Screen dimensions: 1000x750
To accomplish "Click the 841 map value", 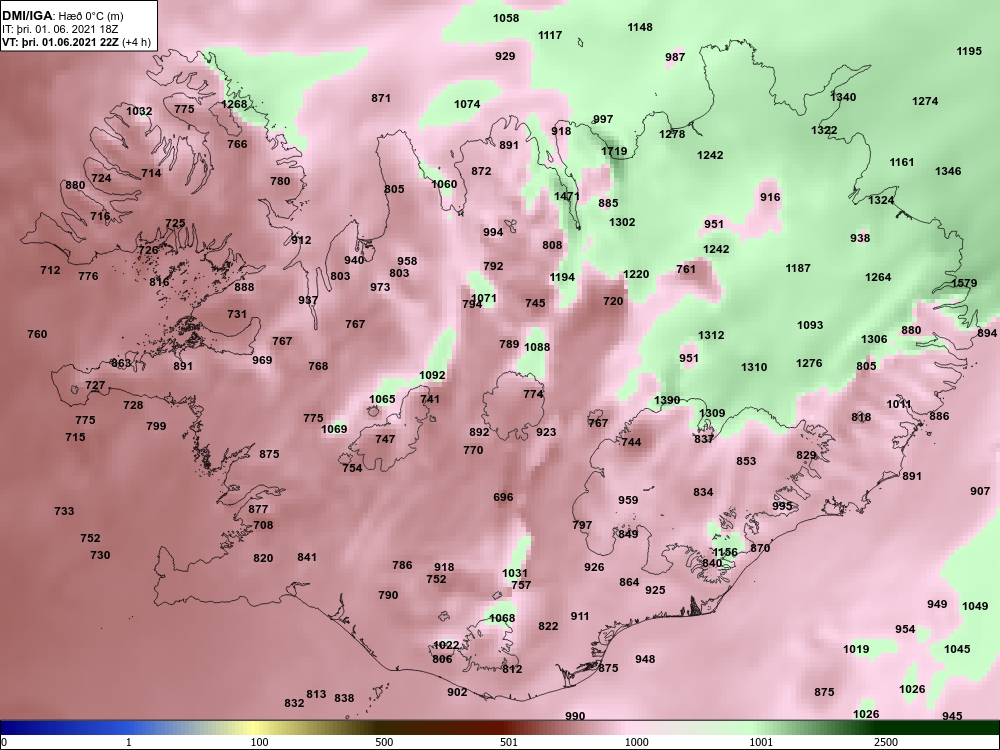I will click(x=307, y=557).
